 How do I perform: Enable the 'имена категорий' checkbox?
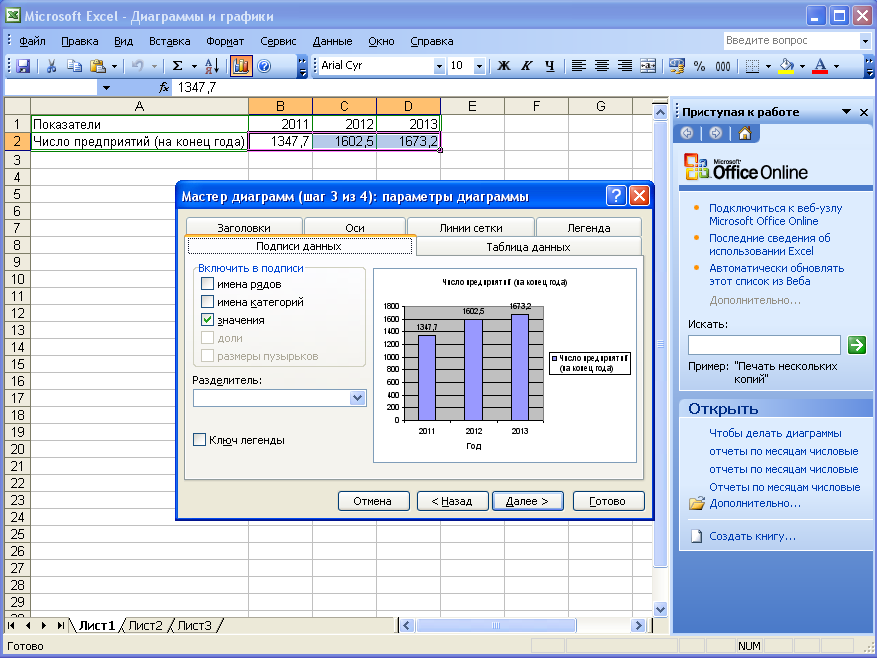click(208, 302)
